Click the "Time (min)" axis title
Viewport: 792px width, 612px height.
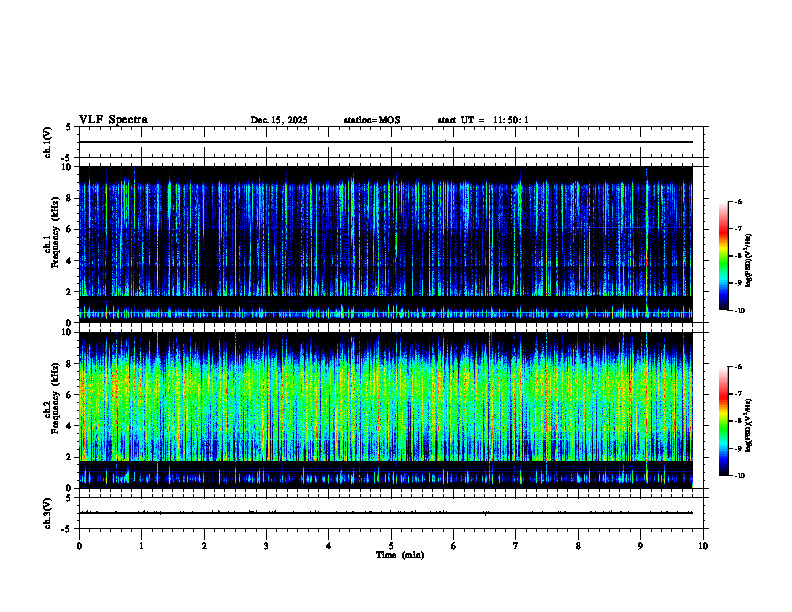[x=400, y=555]
